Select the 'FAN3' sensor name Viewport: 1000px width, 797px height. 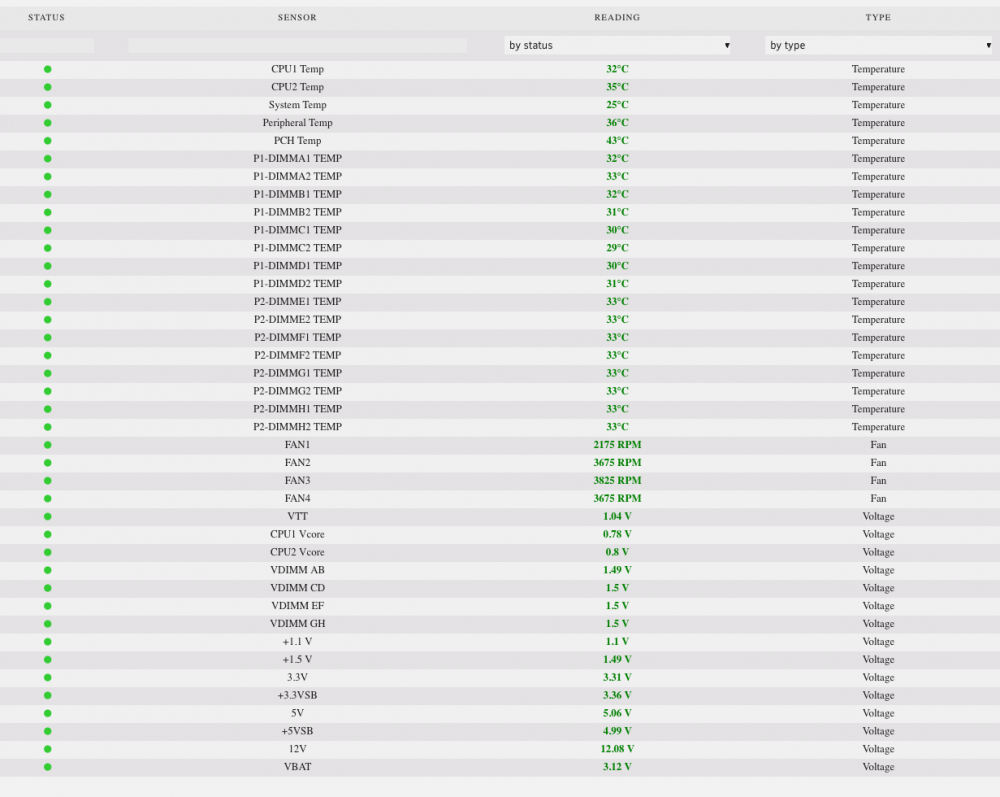(x=297, y=480)
